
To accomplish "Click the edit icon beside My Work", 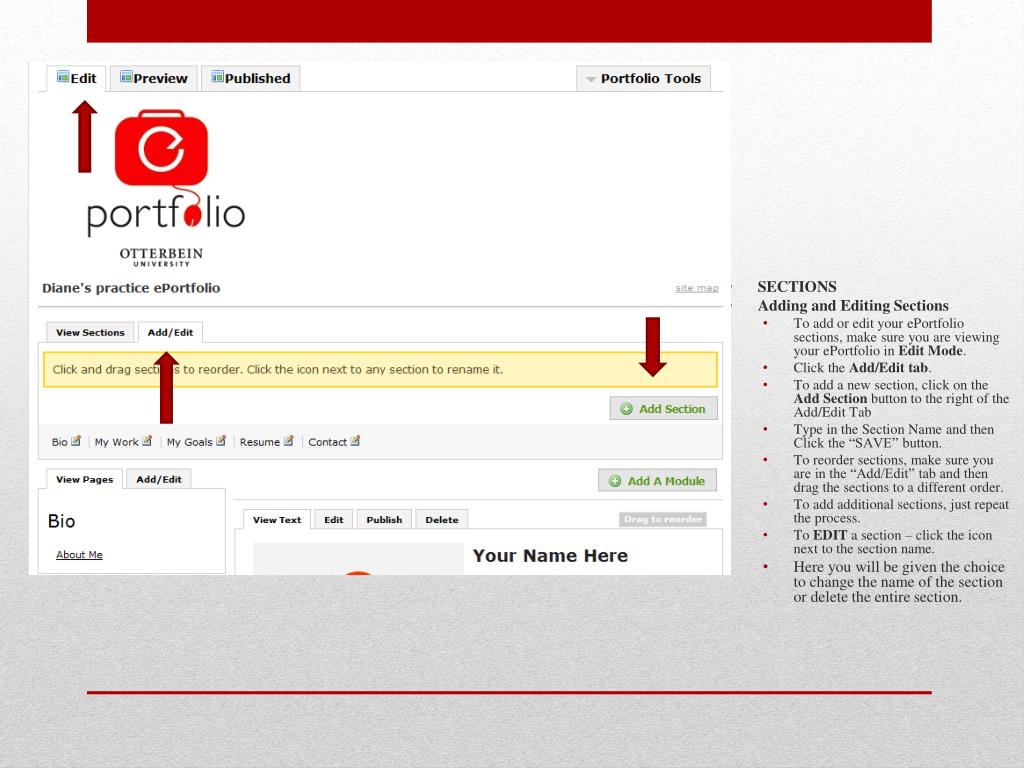I will pos(148,442).
